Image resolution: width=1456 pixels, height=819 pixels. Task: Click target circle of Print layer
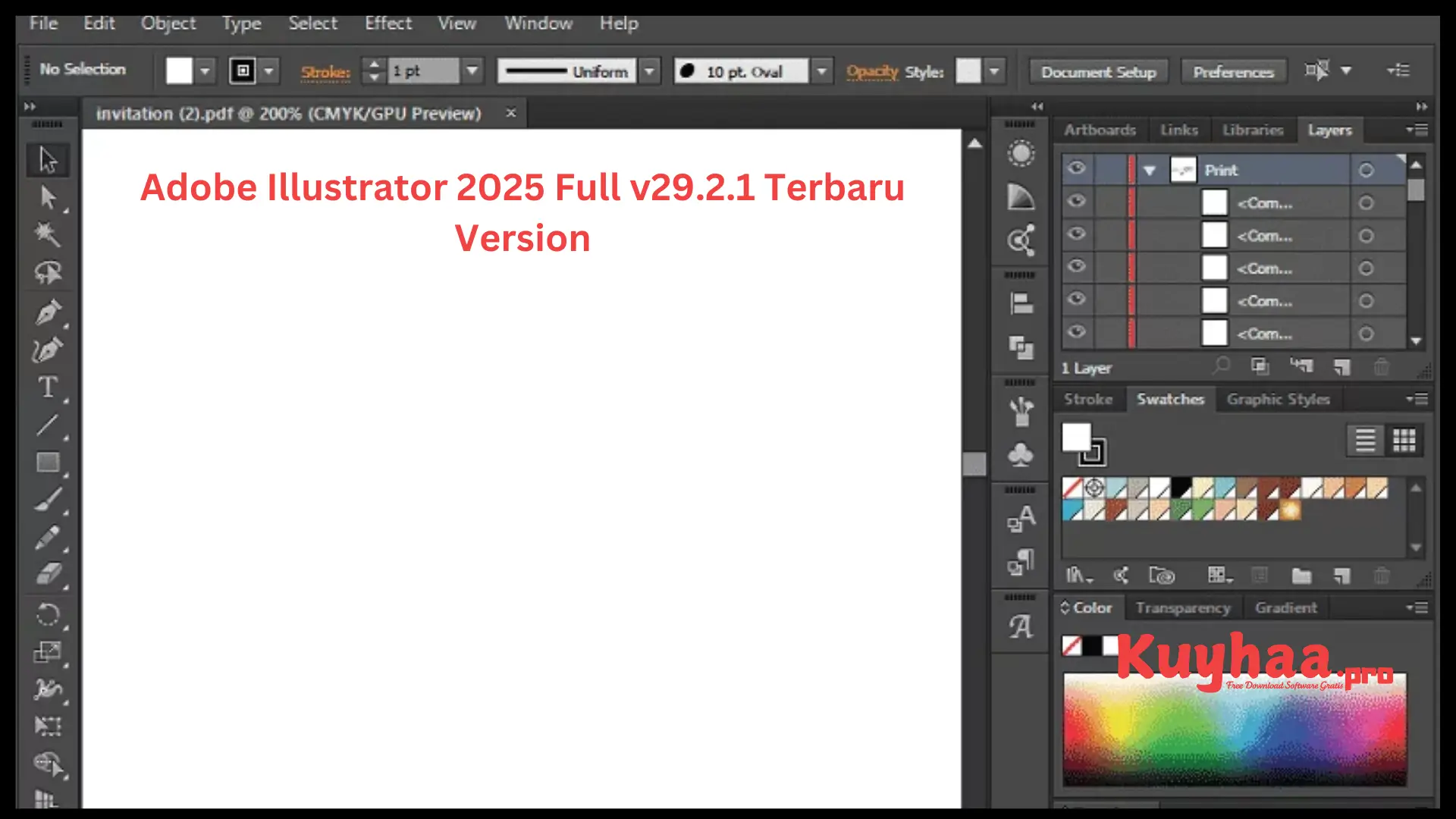(1366, 170)
